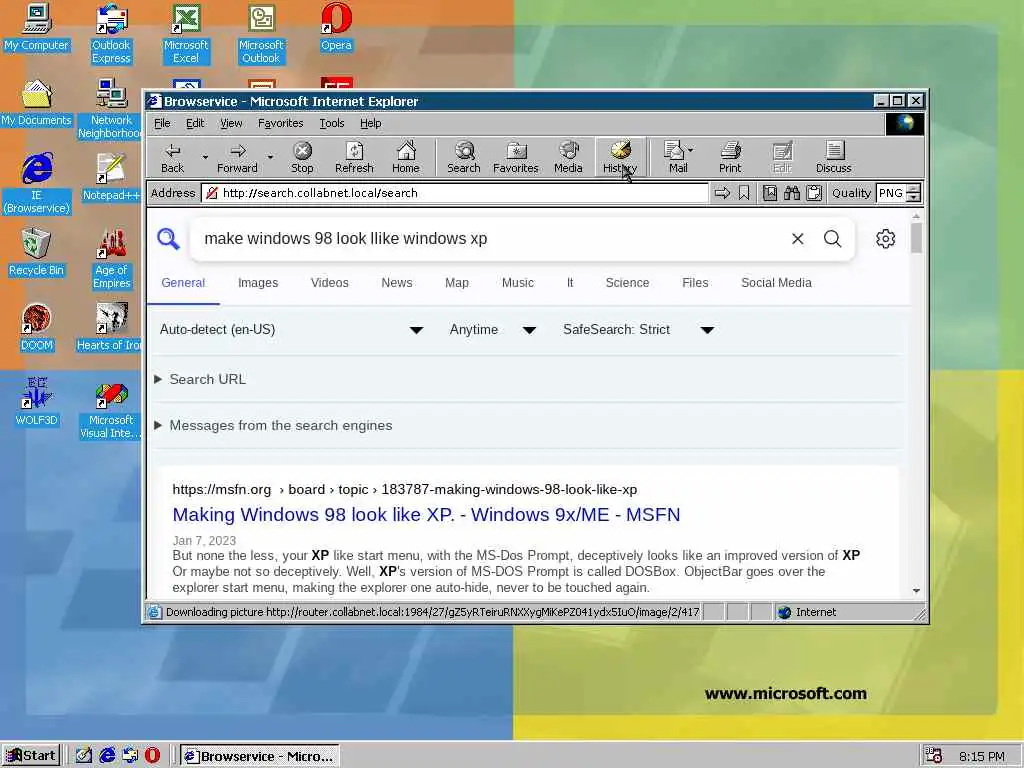This screenshot has height=768, width=1024.
Task: Click the page scroll down arrow
Action: tap(916, 590)
